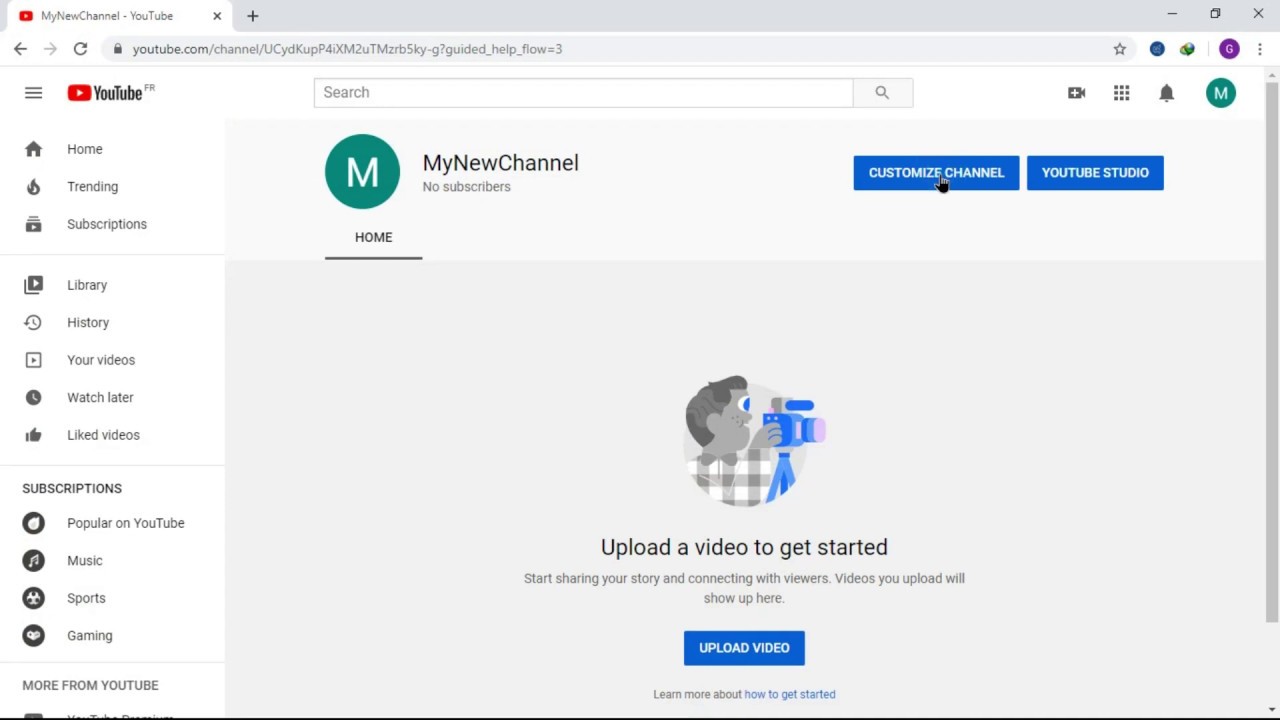Image resolution: width=1280 pixels, height=720 pixels.
Task: Open the Gaming subscription entry
Action: pyautogui.click(x=112, y=636)
